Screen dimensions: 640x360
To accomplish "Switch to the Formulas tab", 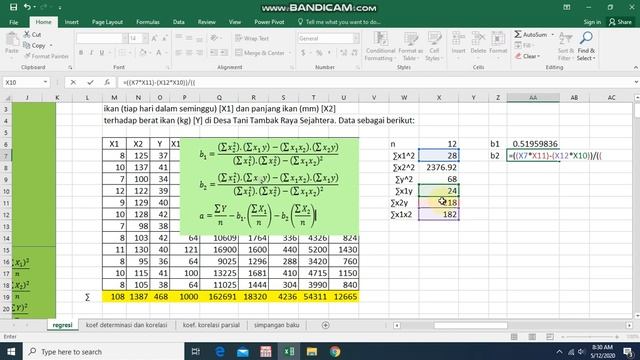I will tap(148, 22).
